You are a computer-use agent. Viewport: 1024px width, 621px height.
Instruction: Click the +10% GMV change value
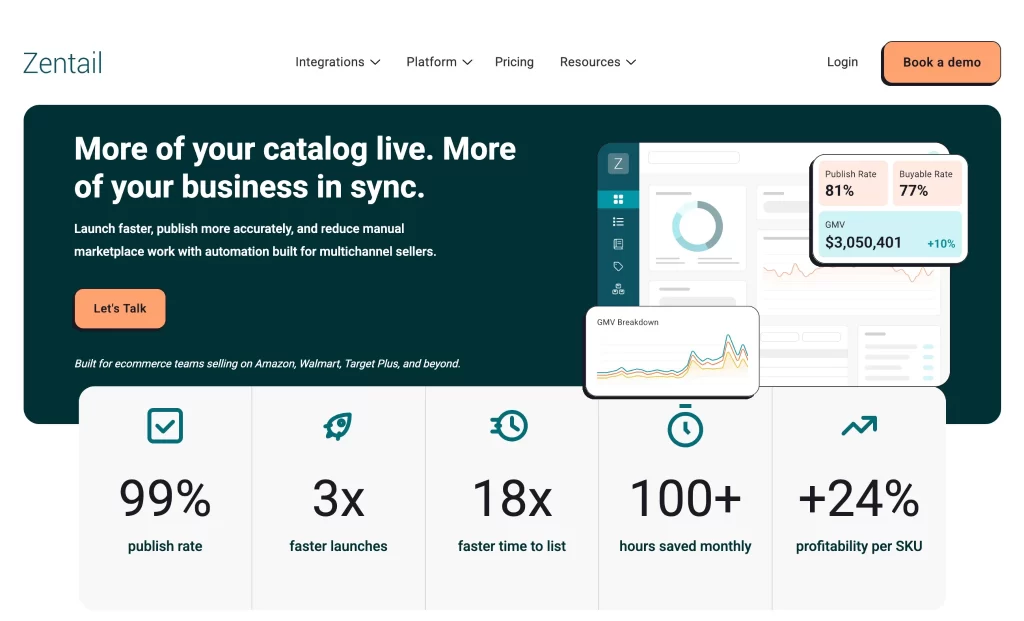[941, 244]
